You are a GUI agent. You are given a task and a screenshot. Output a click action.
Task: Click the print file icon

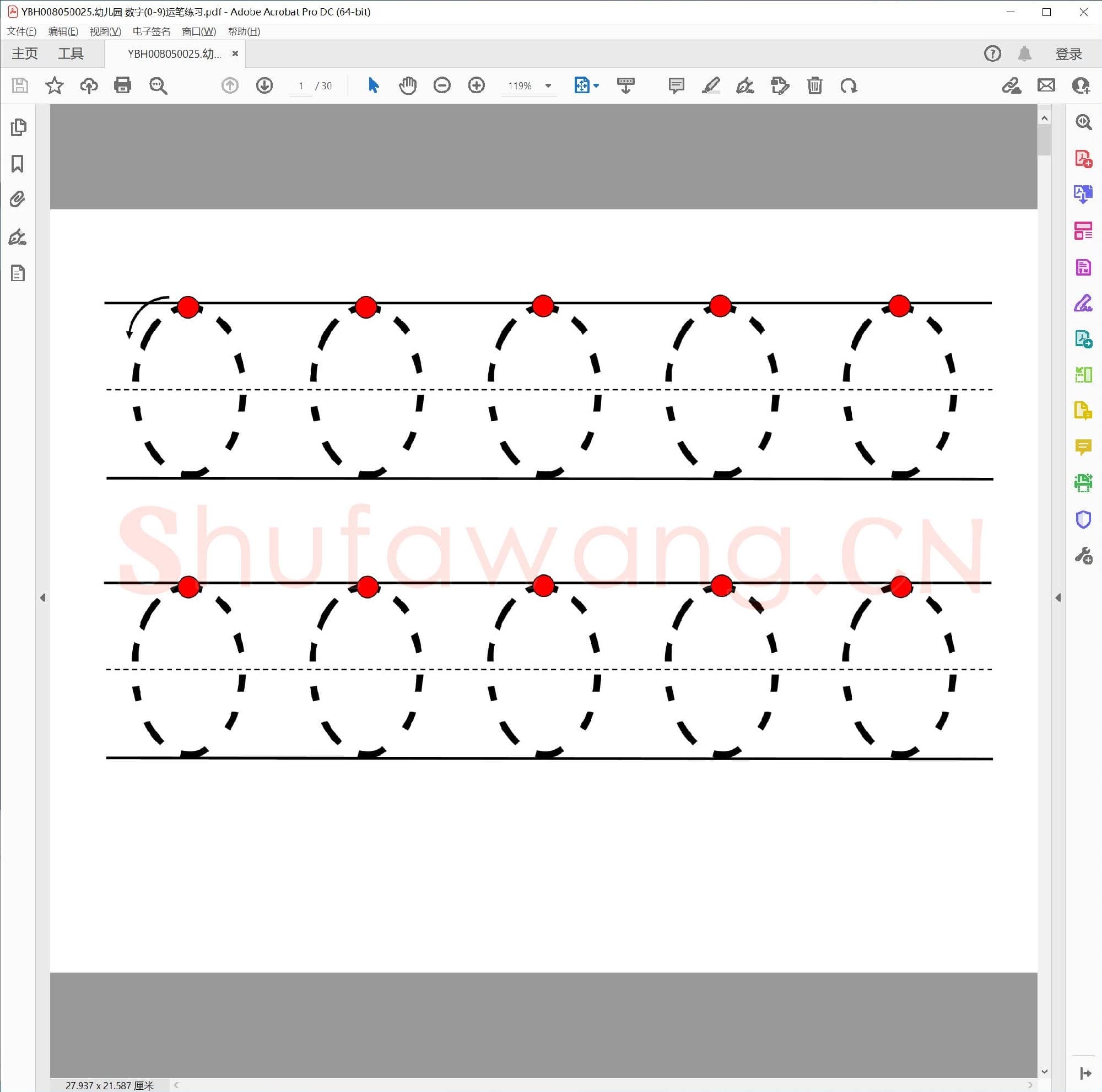pyautogui.click(x=123, y=85)
